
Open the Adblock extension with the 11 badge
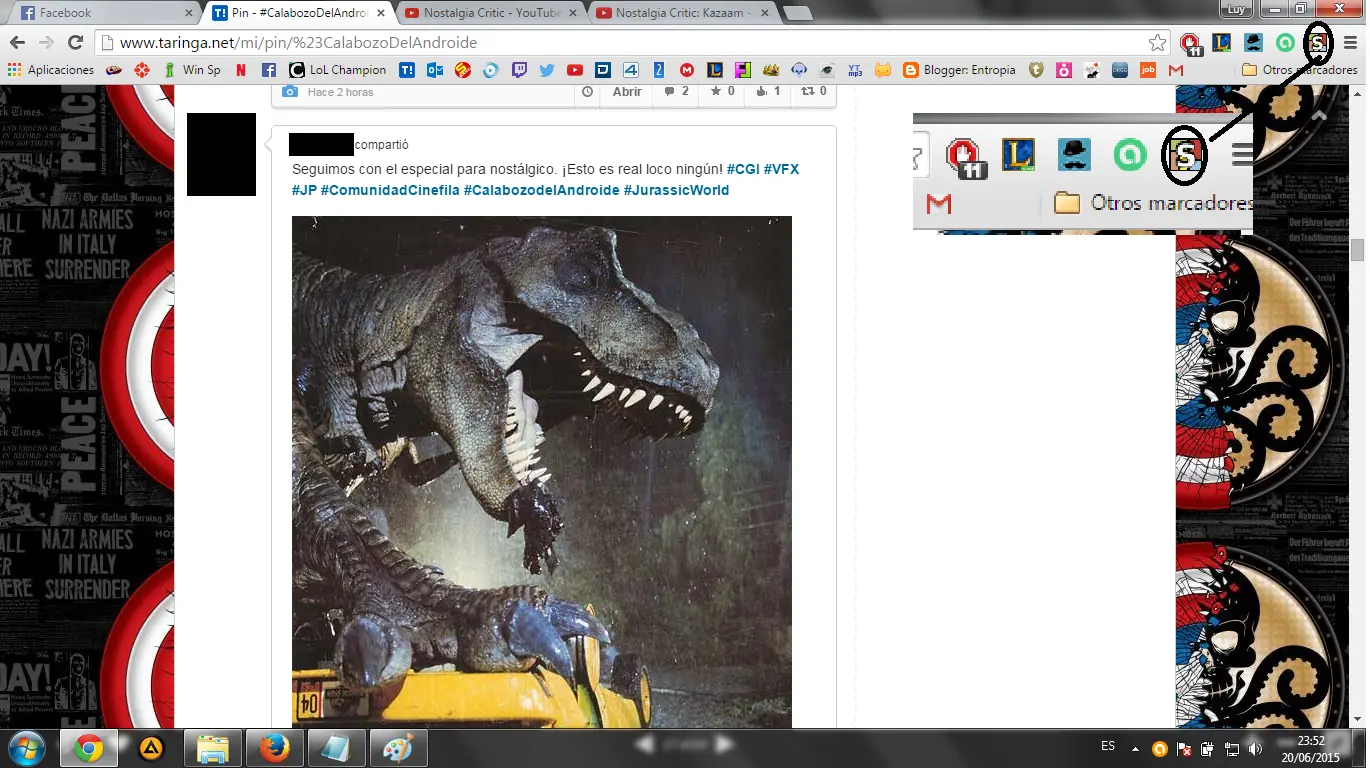[x=1190, y=43]
